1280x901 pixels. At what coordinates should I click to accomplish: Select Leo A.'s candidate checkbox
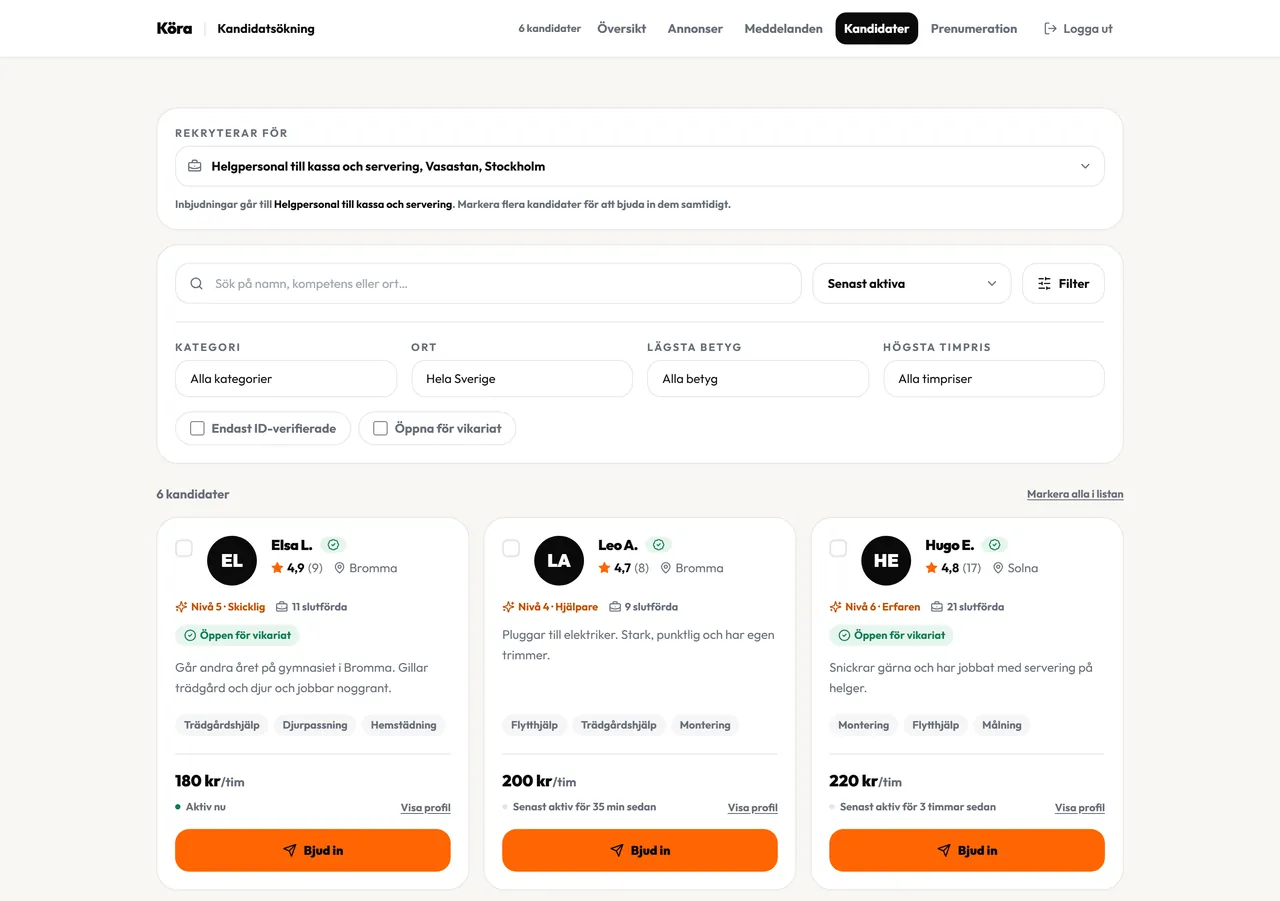[x=511, y=548]
